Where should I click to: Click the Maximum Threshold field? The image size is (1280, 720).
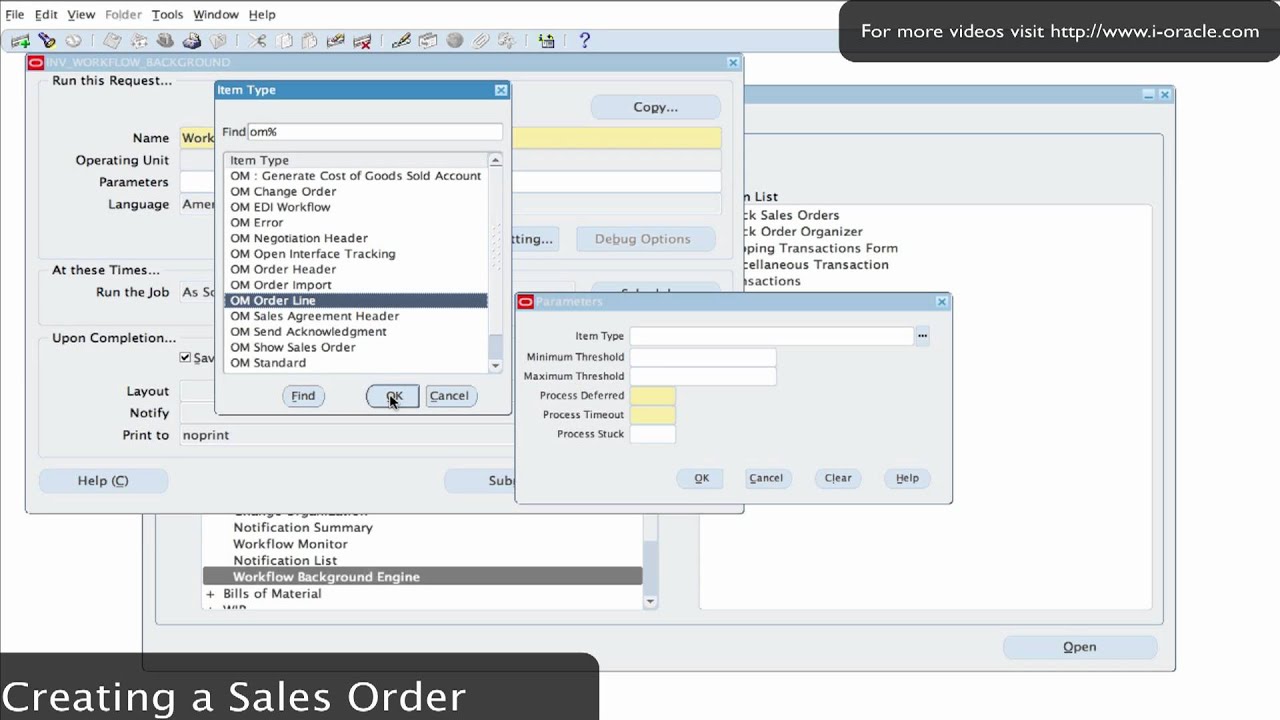(x=702, y=376)
